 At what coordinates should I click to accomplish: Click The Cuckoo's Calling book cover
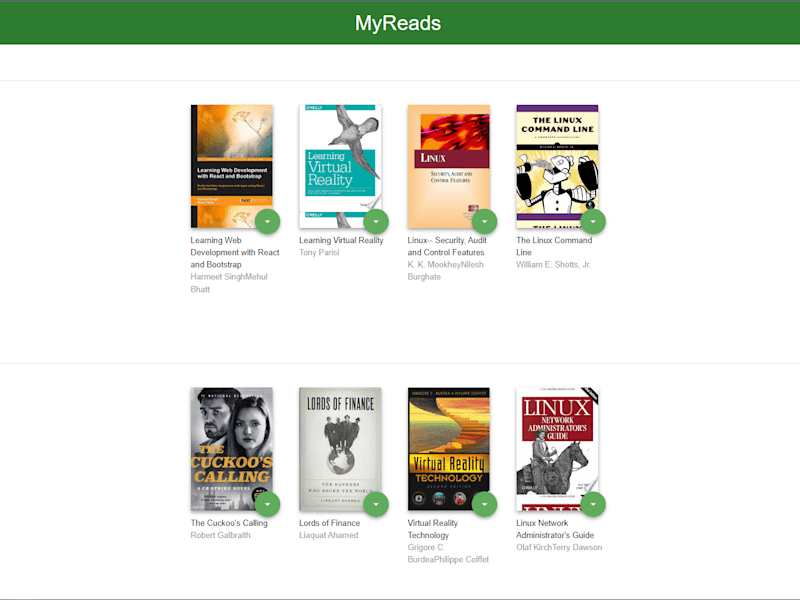[232, 449]
